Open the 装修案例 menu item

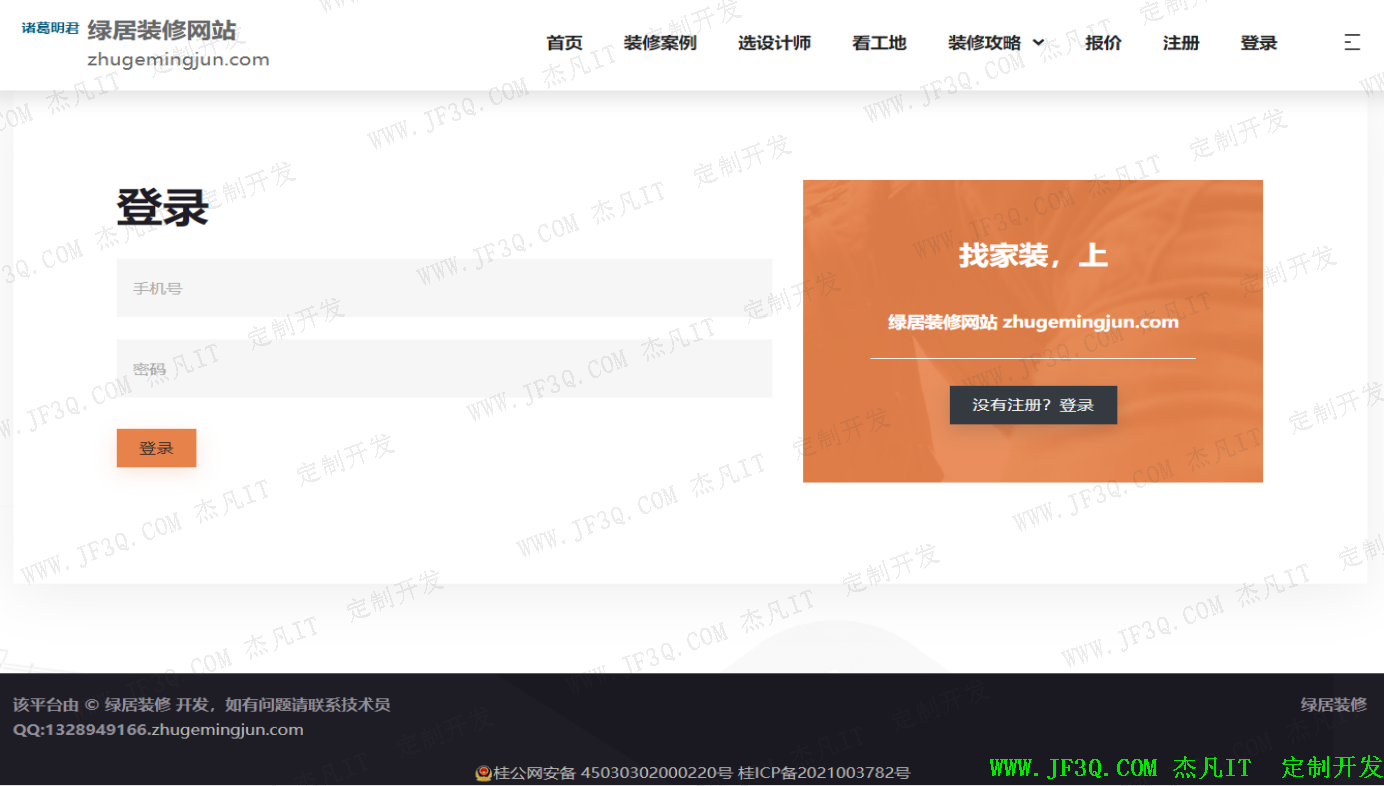660,43
